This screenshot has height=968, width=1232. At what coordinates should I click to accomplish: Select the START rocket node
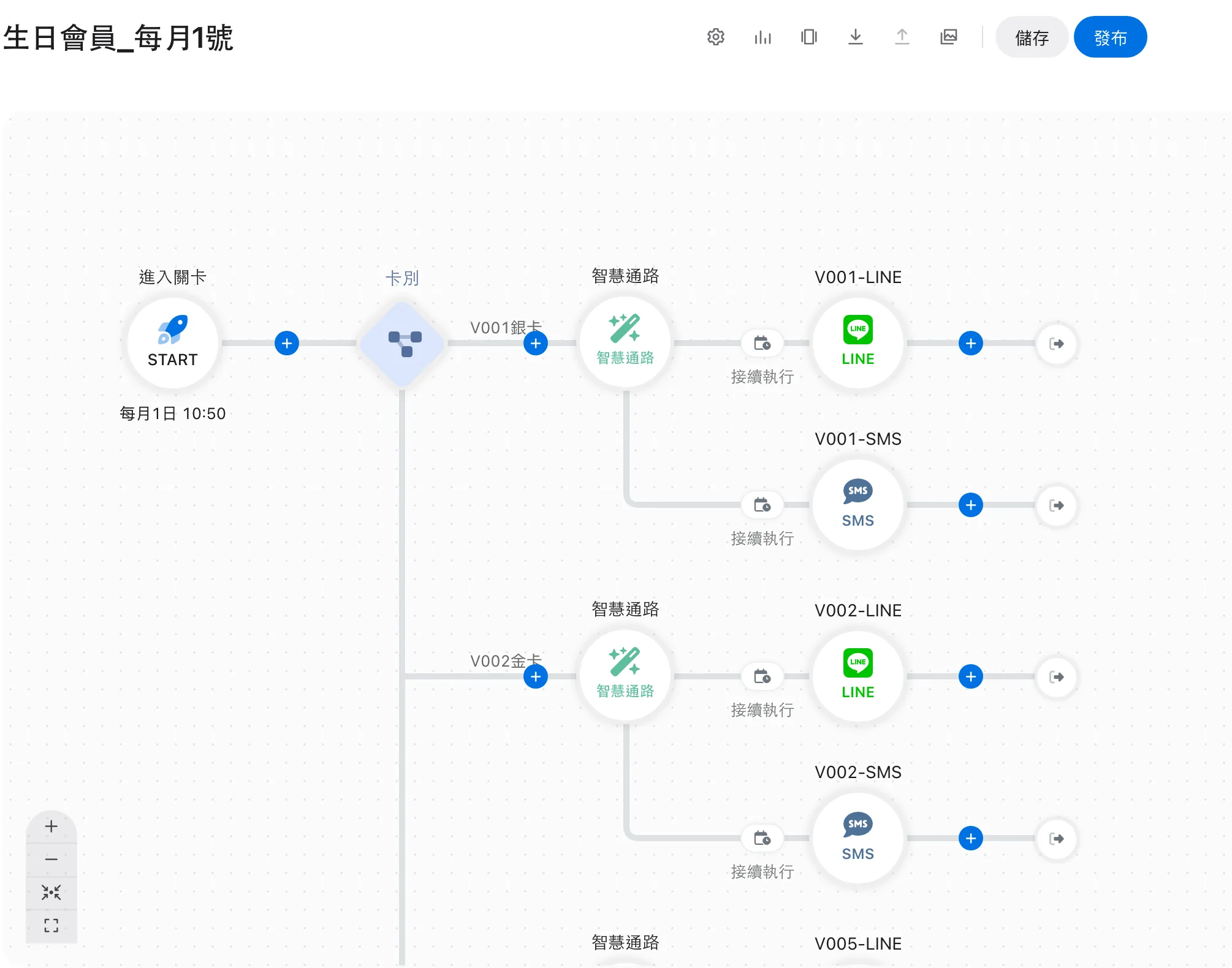coord(173,343)
